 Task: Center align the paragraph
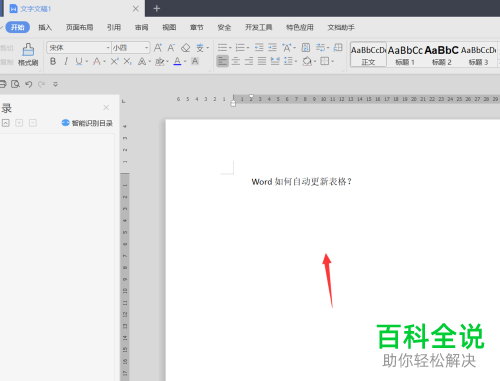[236, 61]
